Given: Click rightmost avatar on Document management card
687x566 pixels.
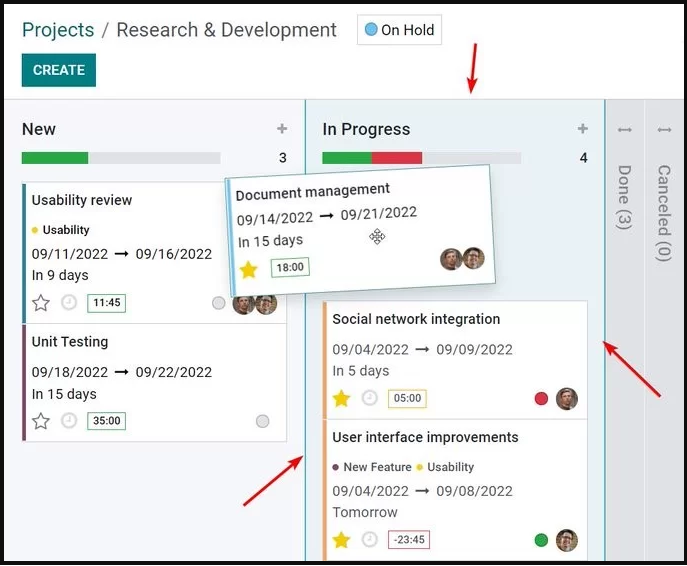Looking at the screenshot, I should (474, 258).
